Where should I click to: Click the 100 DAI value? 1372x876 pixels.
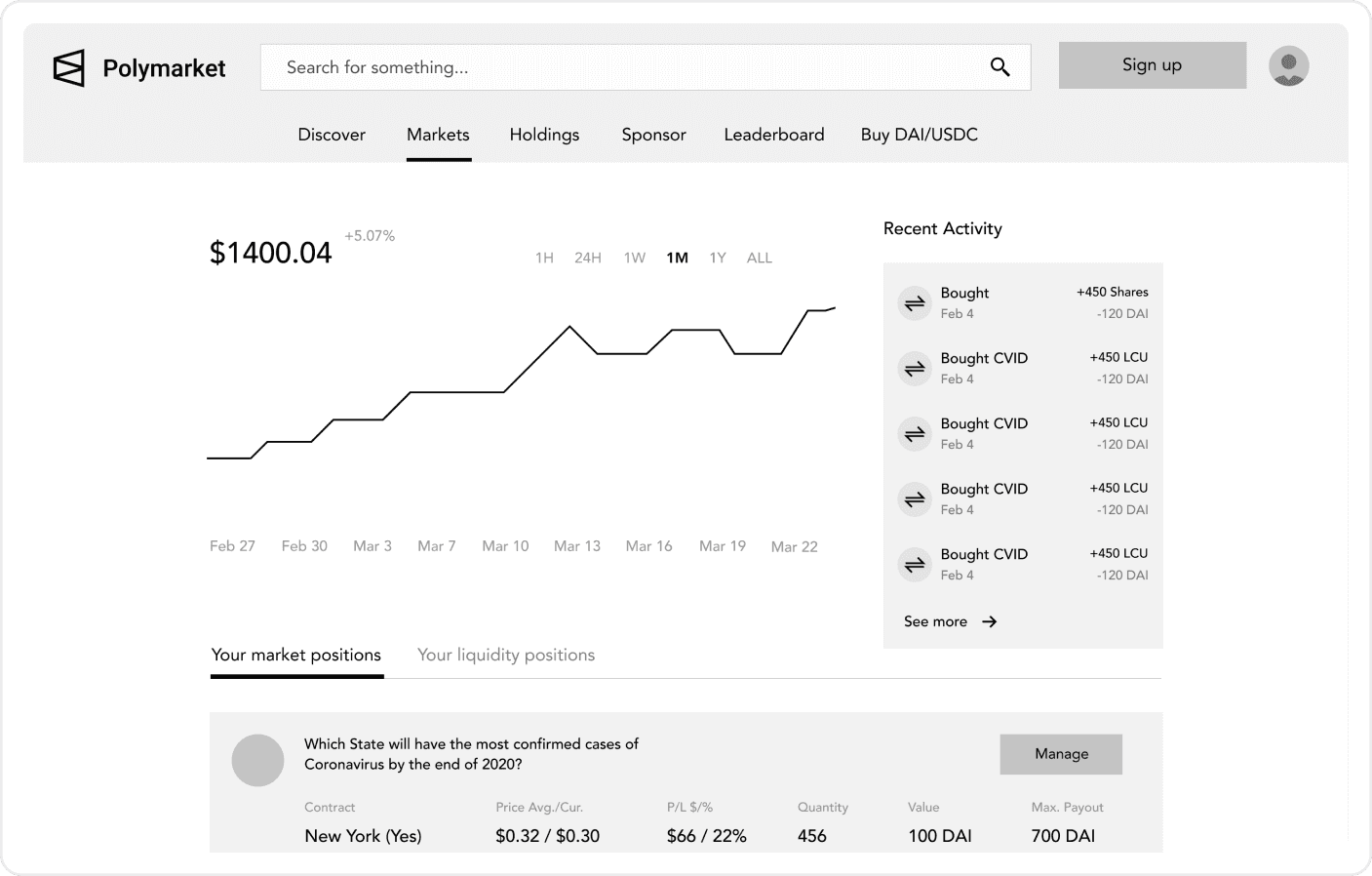coord(940,836)
